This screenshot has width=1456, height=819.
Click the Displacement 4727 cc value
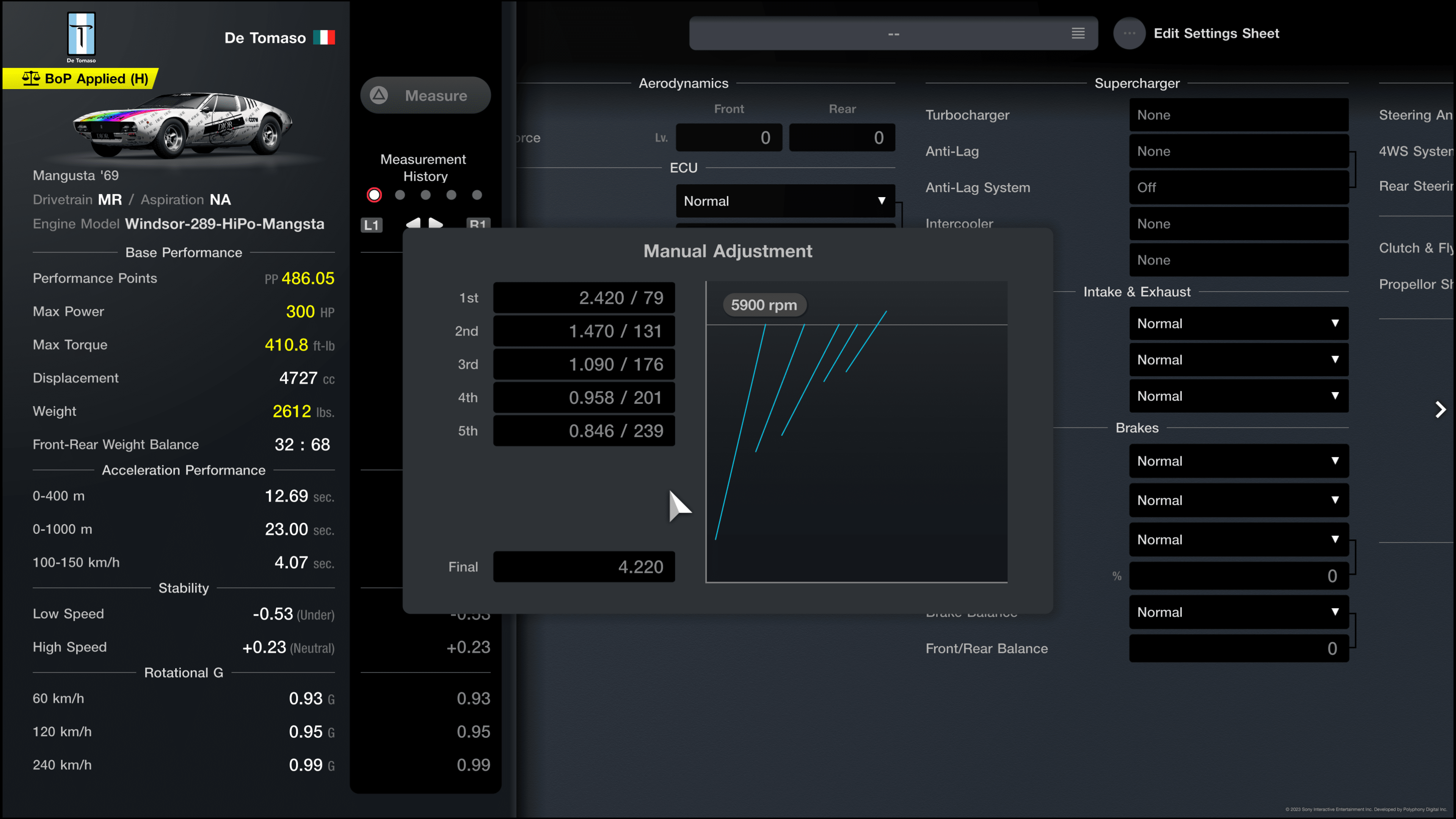[x=307, y=378]
